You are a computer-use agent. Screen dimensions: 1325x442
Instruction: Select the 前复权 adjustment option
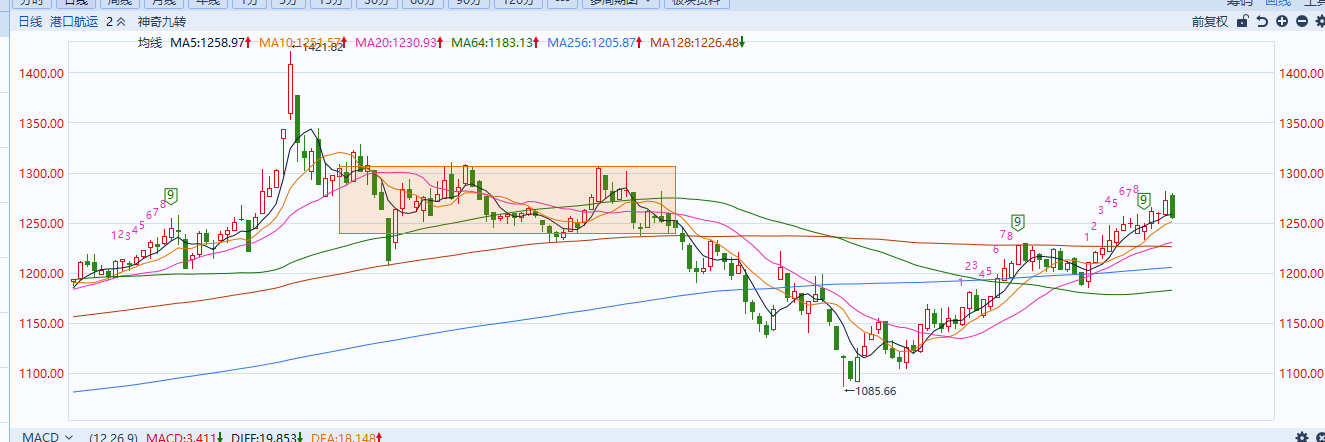pos(1211,21)
